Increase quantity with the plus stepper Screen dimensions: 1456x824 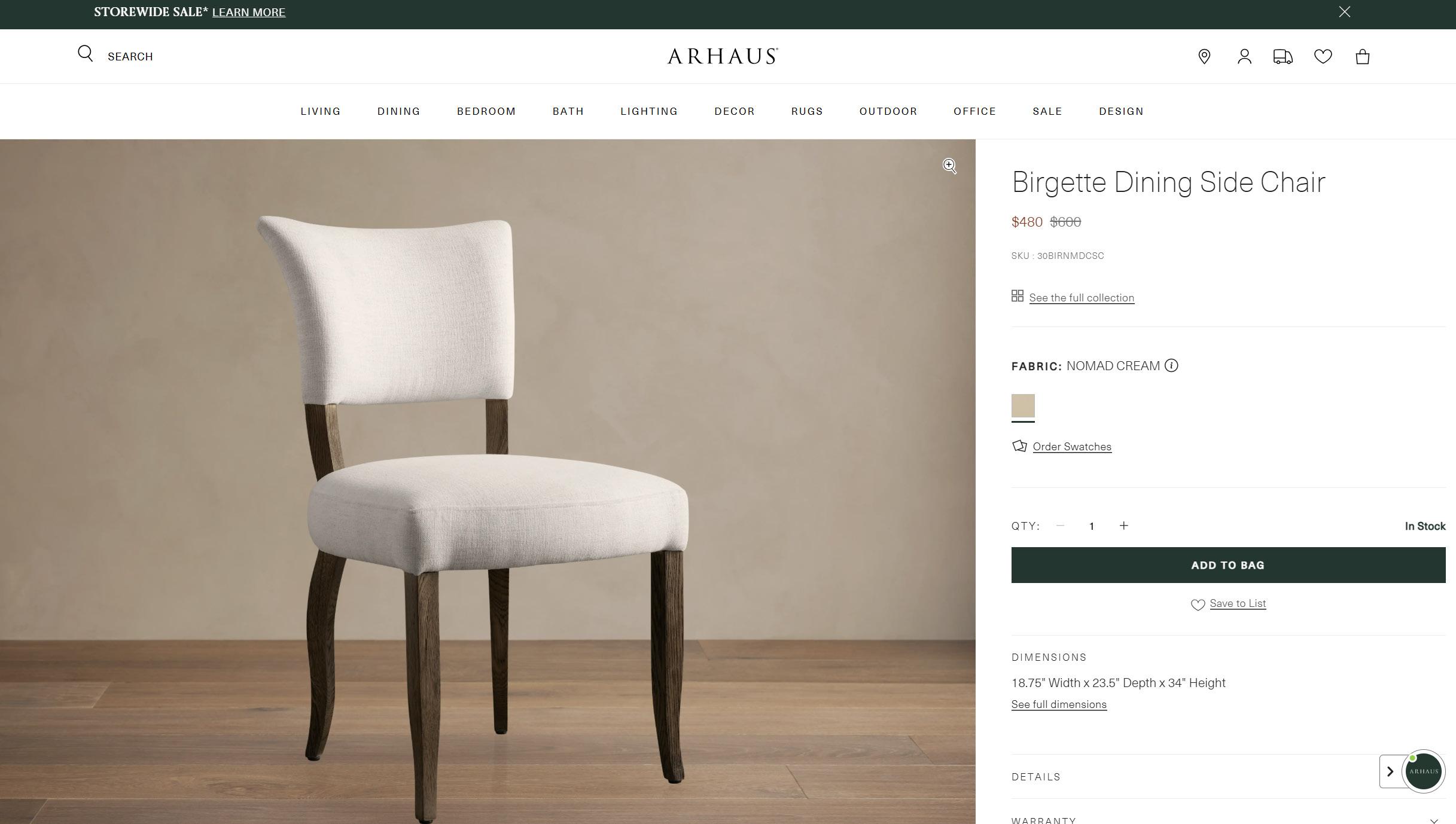tap(1123, 526)
